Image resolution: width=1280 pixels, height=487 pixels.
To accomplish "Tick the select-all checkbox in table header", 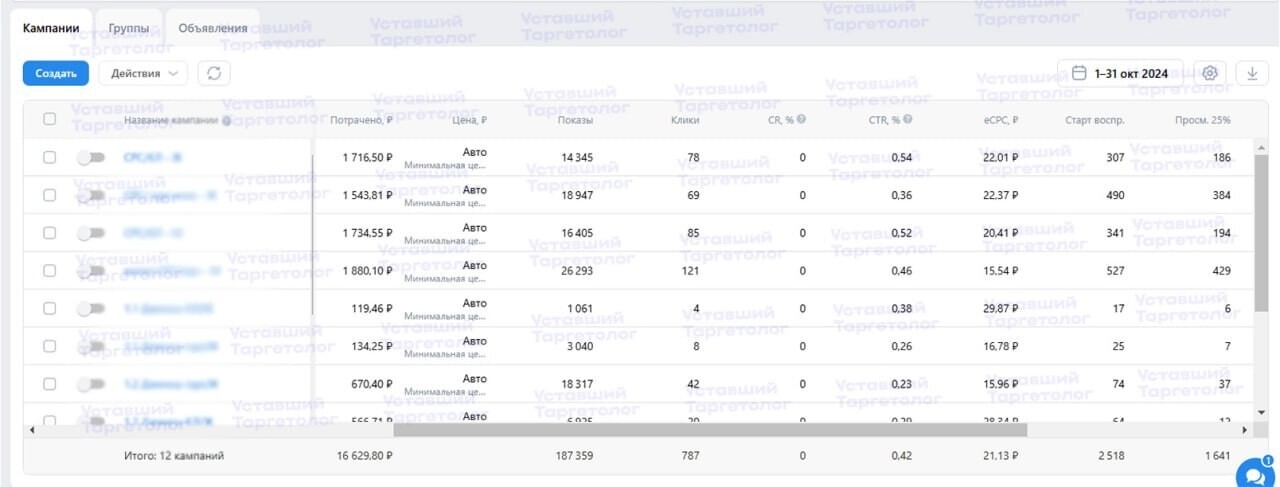I will (50, 119).
